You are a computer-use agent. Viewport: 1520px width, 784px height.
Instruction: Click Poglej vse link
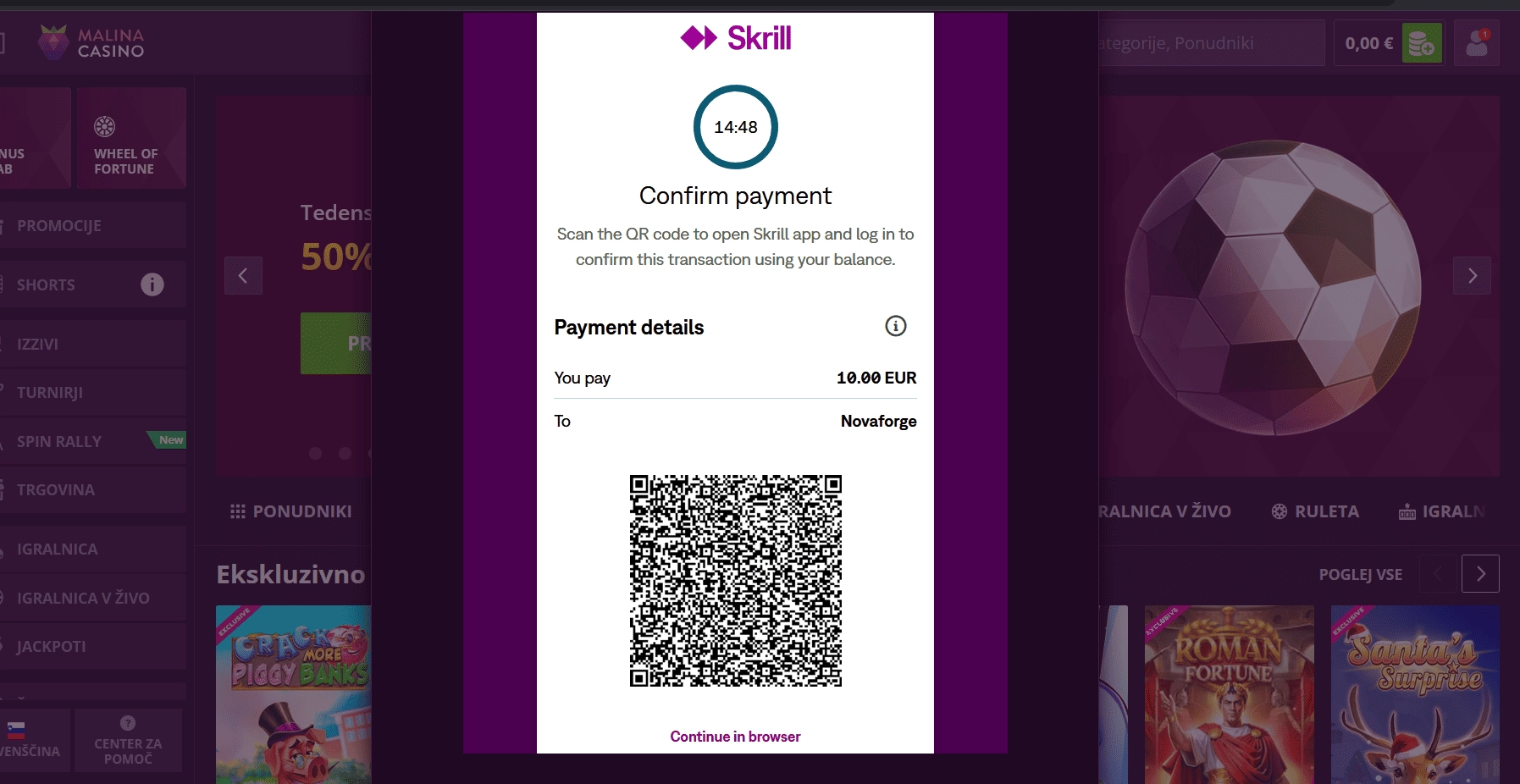pos(1360,575)
